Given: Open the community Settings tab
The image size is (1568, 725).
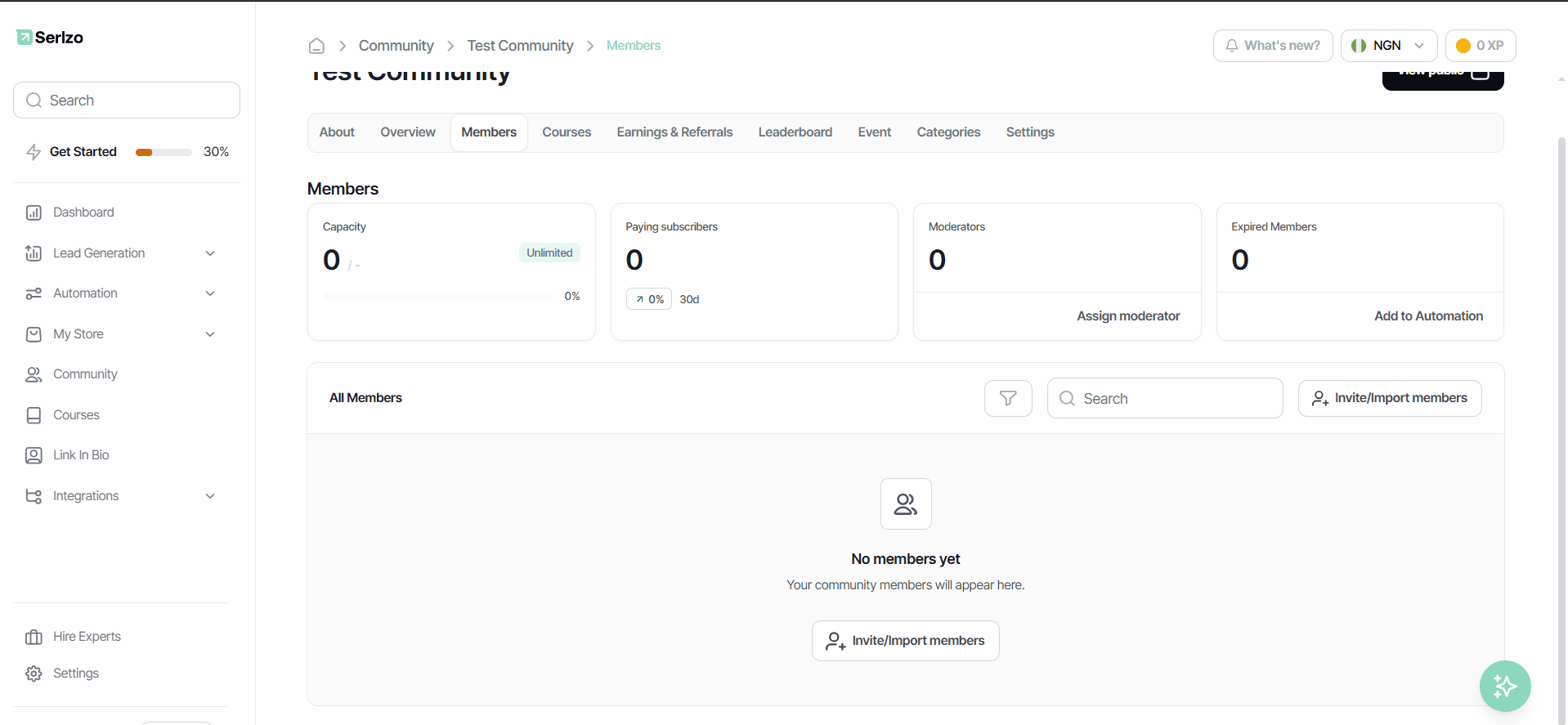Looking at the screenshot, I should (1030, 132).
